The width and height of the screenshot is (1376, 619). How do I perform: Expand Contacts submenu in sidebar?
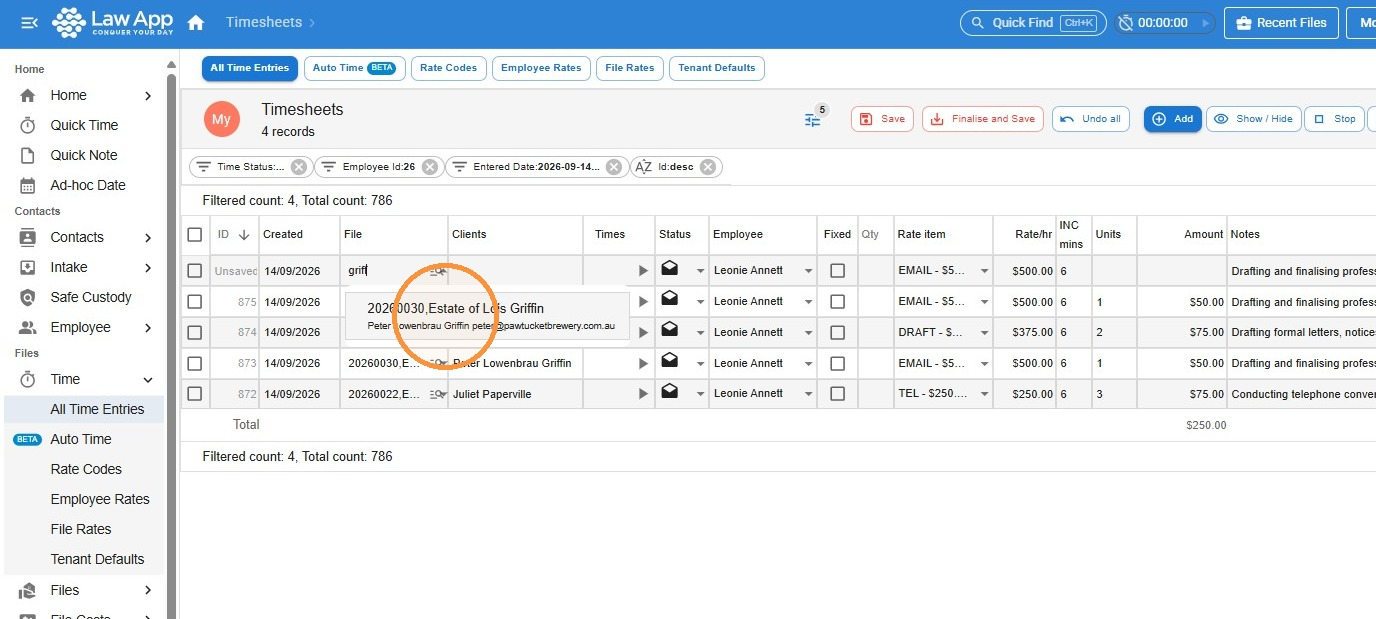click(x=148, y=237)
